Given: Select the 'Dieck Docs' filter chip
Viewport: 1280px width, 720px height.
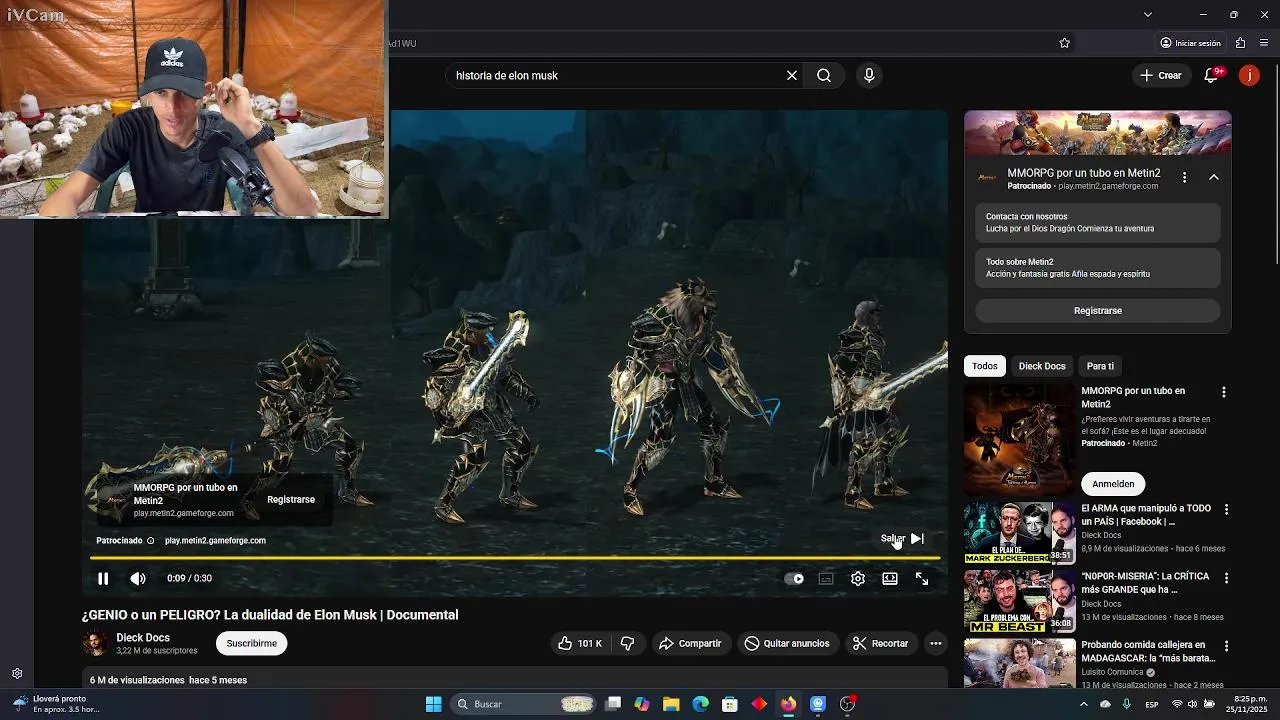Looking at the screenshot, I should coord(1042,366).
